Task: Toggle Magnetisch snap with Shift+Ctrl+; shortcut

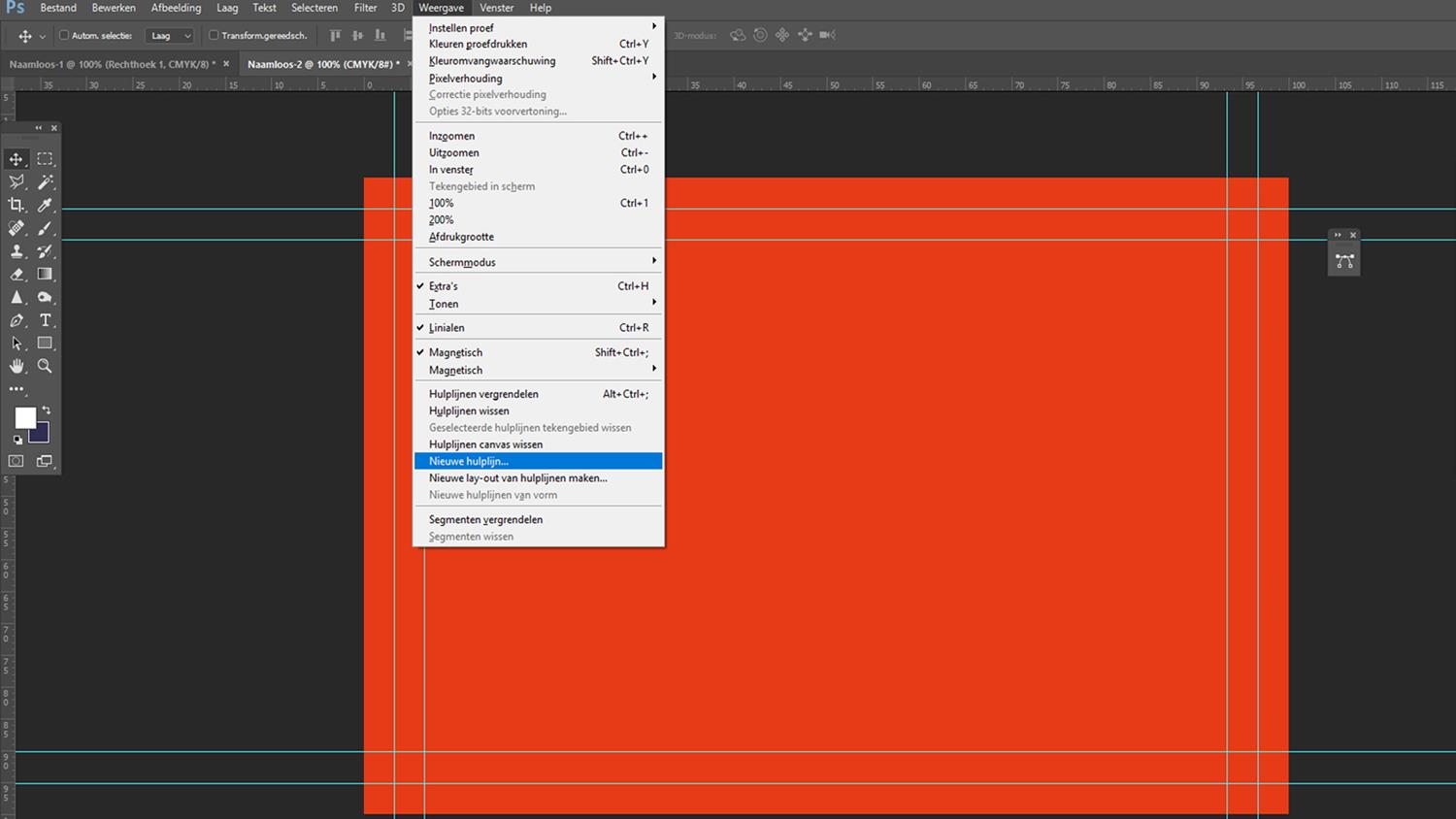Action: [x=539, y=352]
